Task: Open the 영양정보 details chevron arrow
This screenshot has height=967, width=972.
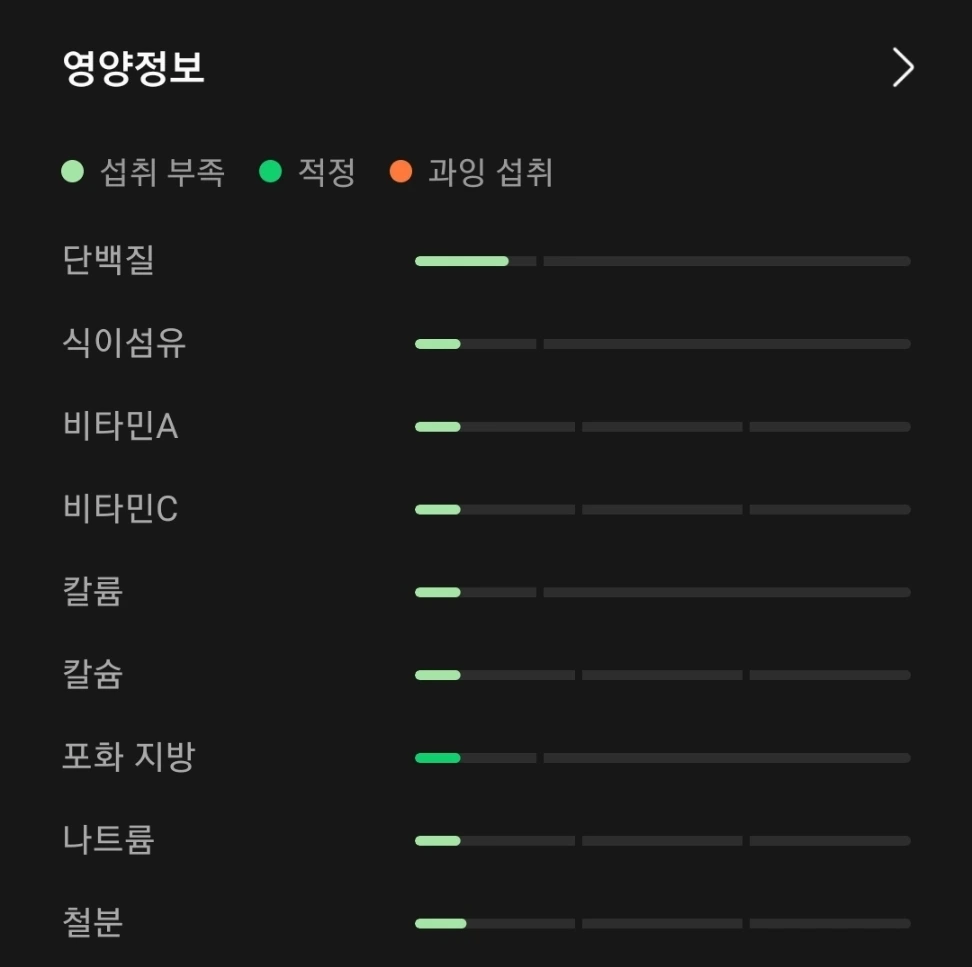Action: pyautogui.click(x=903, y=67)
